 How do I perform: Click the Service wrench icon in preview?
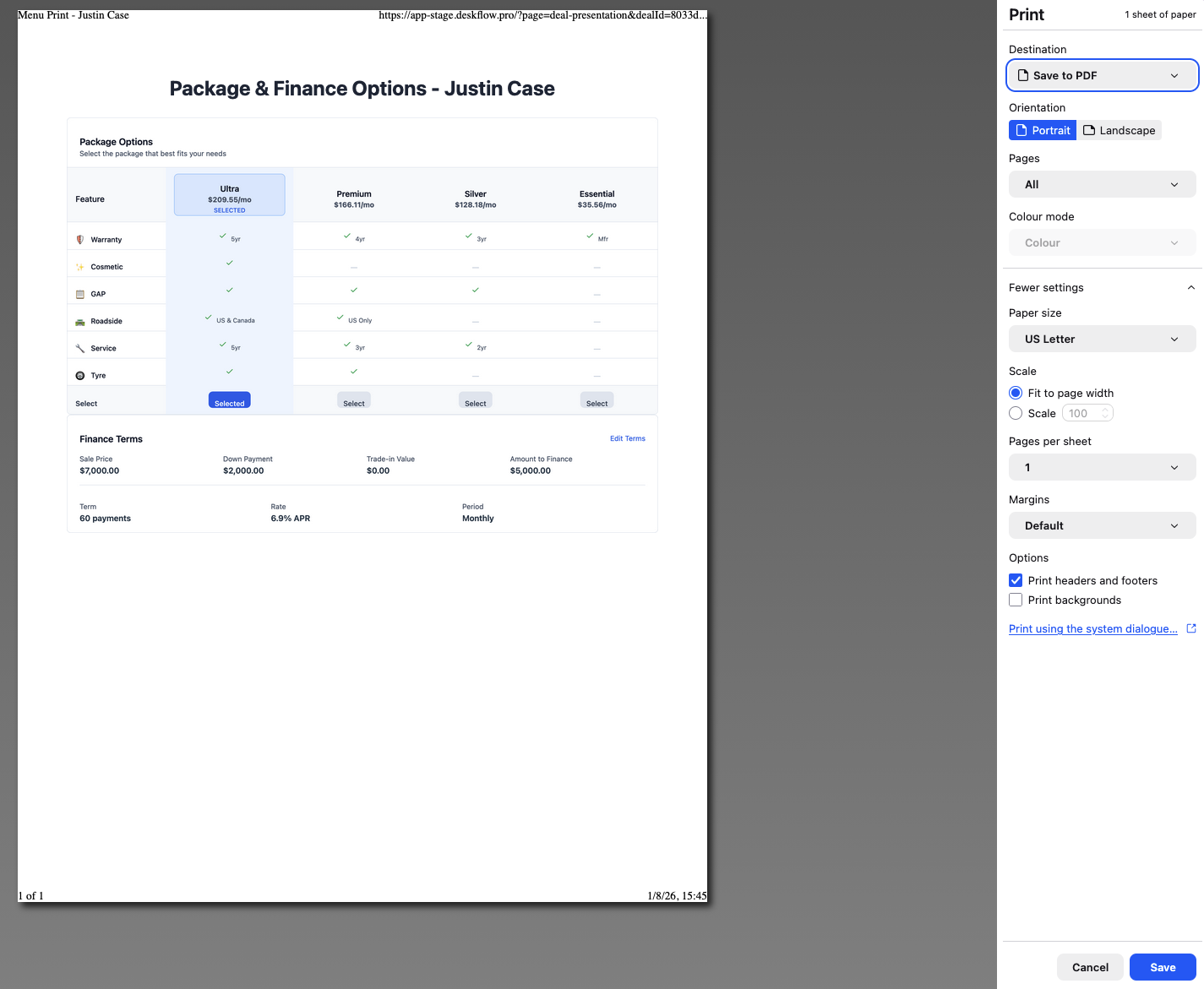80,349
